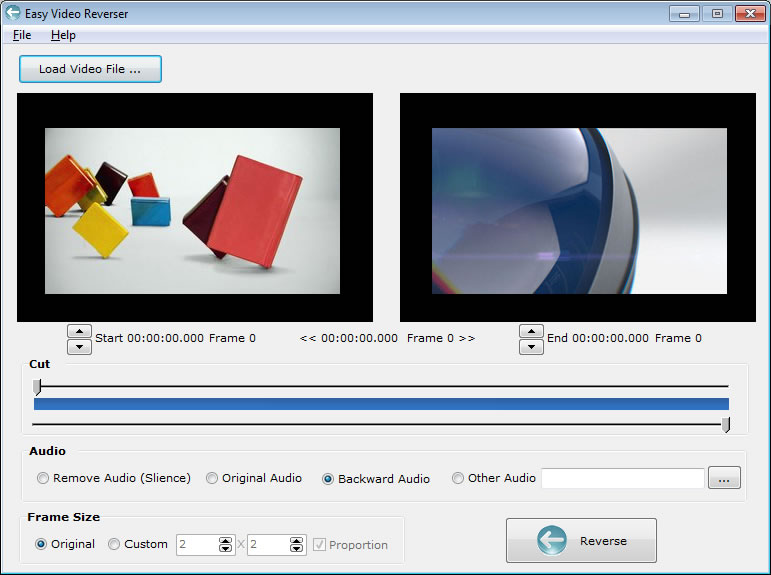Decrement custom width spinner down arrow

point(225,548)
